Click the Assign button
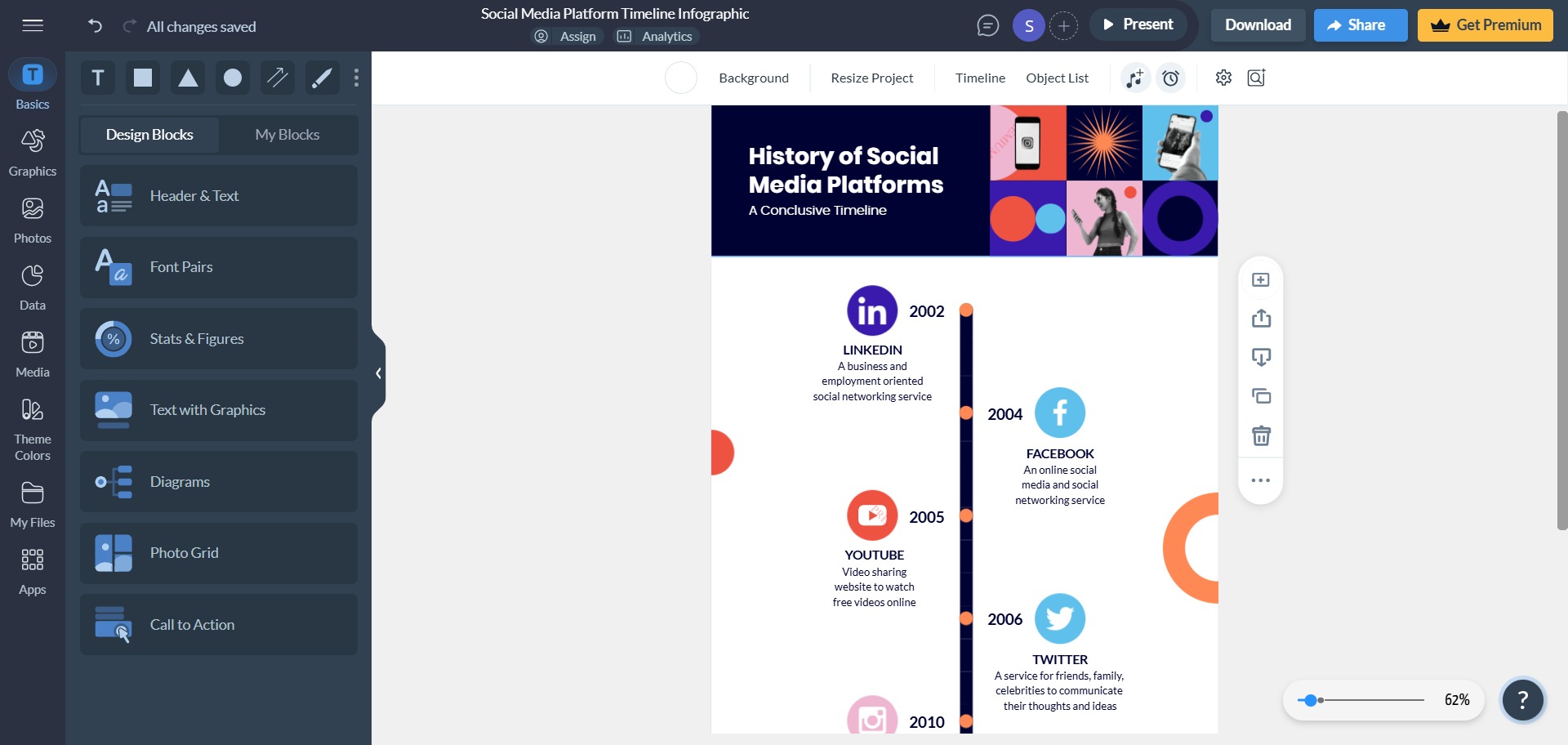The height and width of the screenshot is (745, 1568). (566, 36)
